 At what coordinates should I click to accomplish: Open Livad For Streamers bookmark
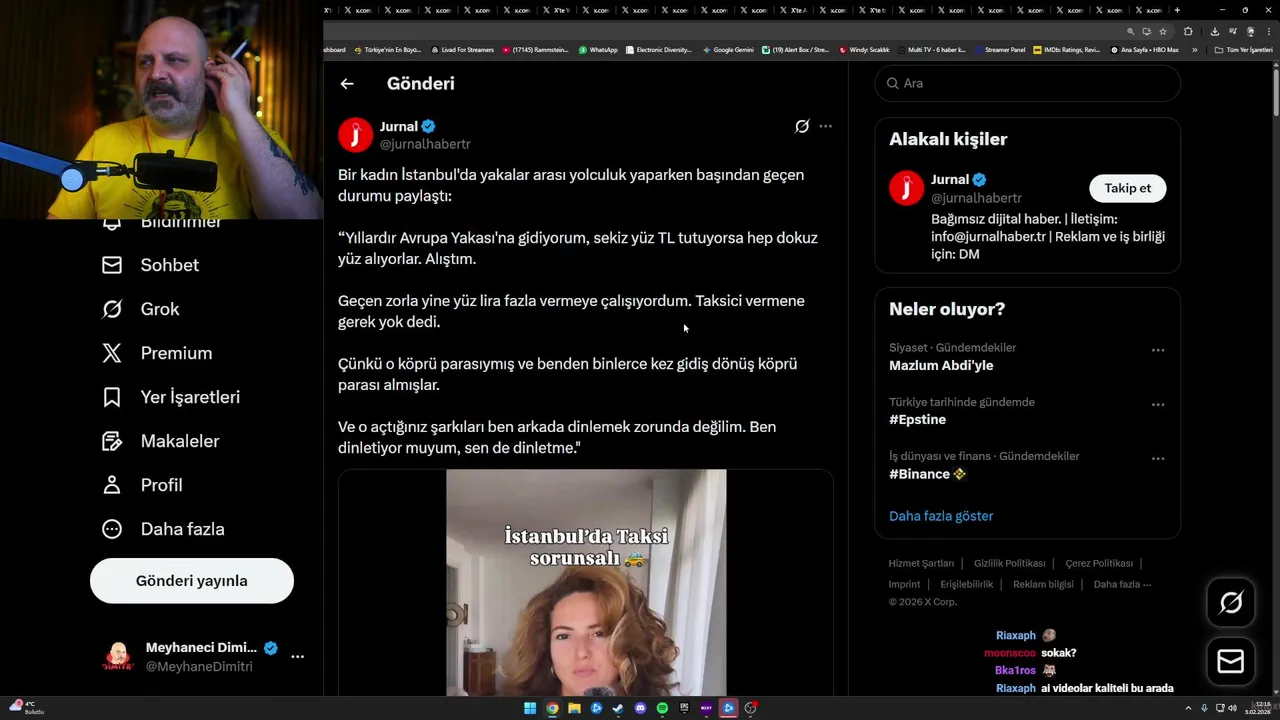coord(462,50)
